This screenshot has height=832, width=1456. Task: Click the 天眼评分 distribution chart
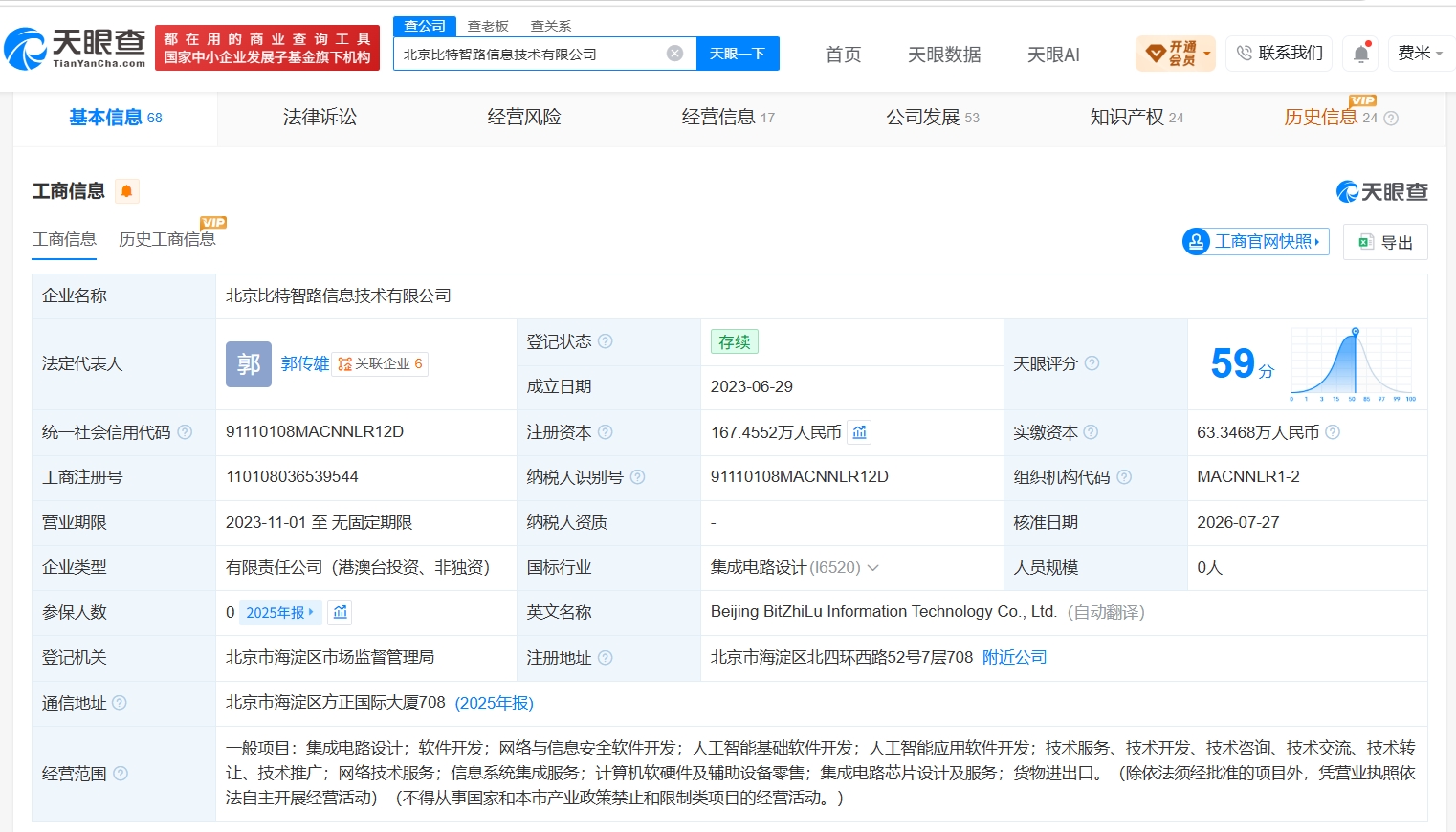(1353, 364)
